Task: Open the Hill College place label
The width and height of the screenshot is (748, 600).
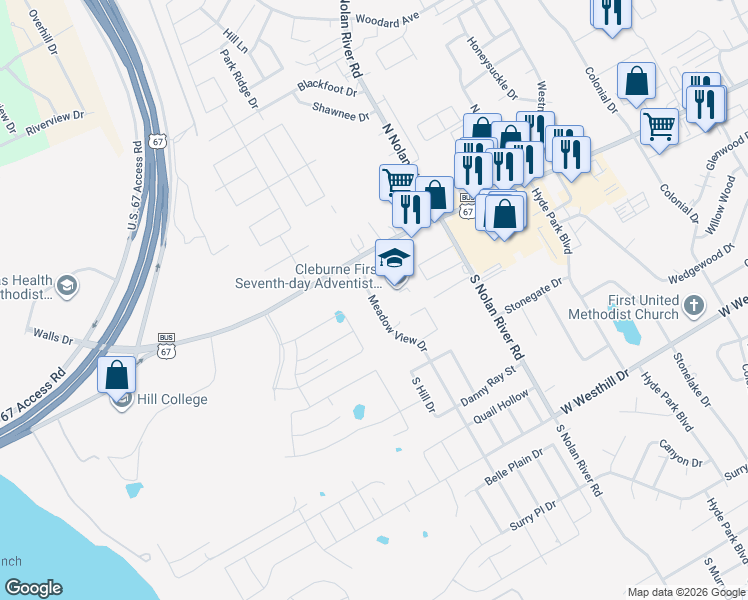Action: pos(172,400)
